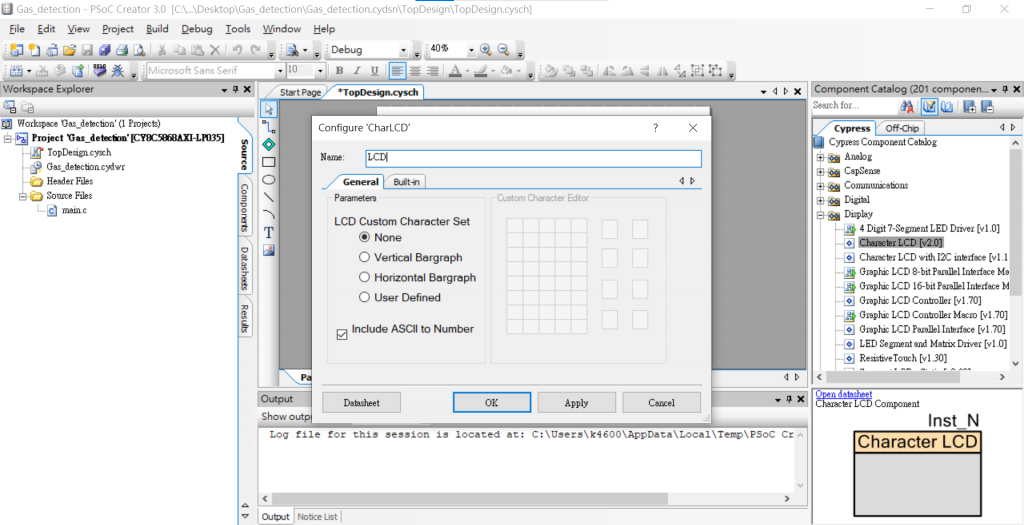This screenshot has width=1024, height=525.
Task: Select the Ellipse drawing tool
Action: pyautogui.click(x=268, y=179)
